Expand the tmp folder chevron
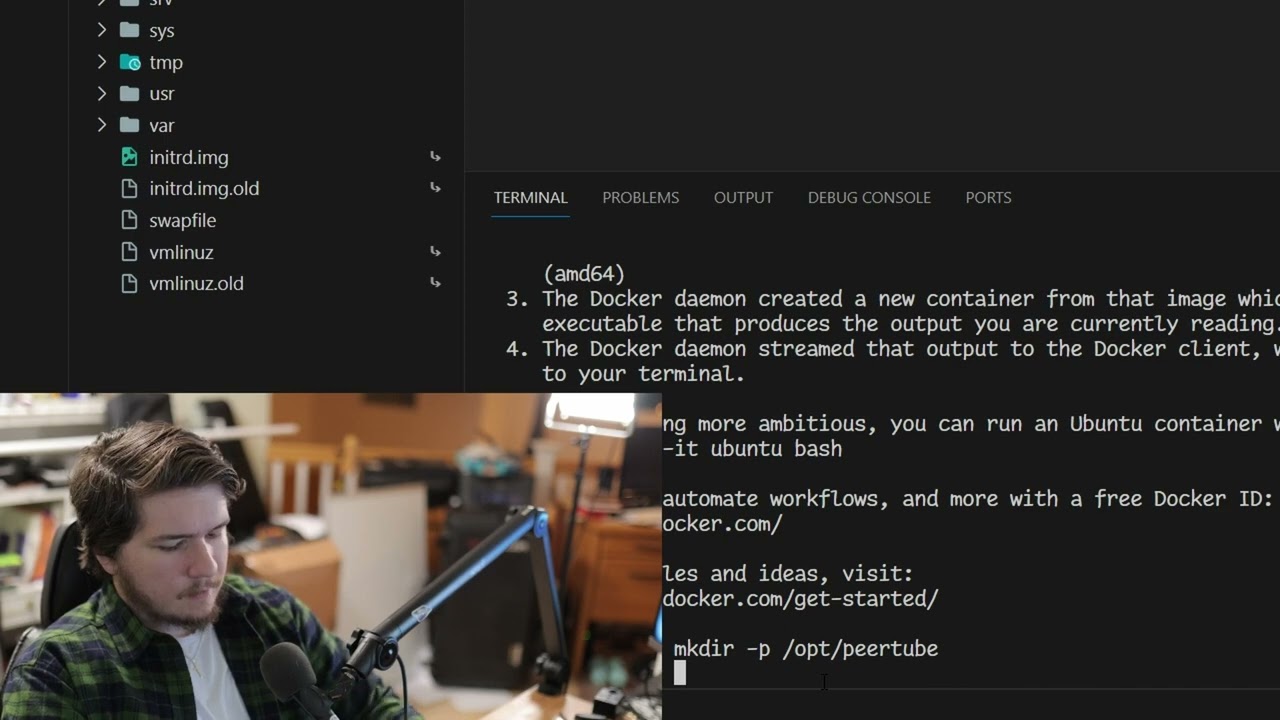 click(102, 62)
